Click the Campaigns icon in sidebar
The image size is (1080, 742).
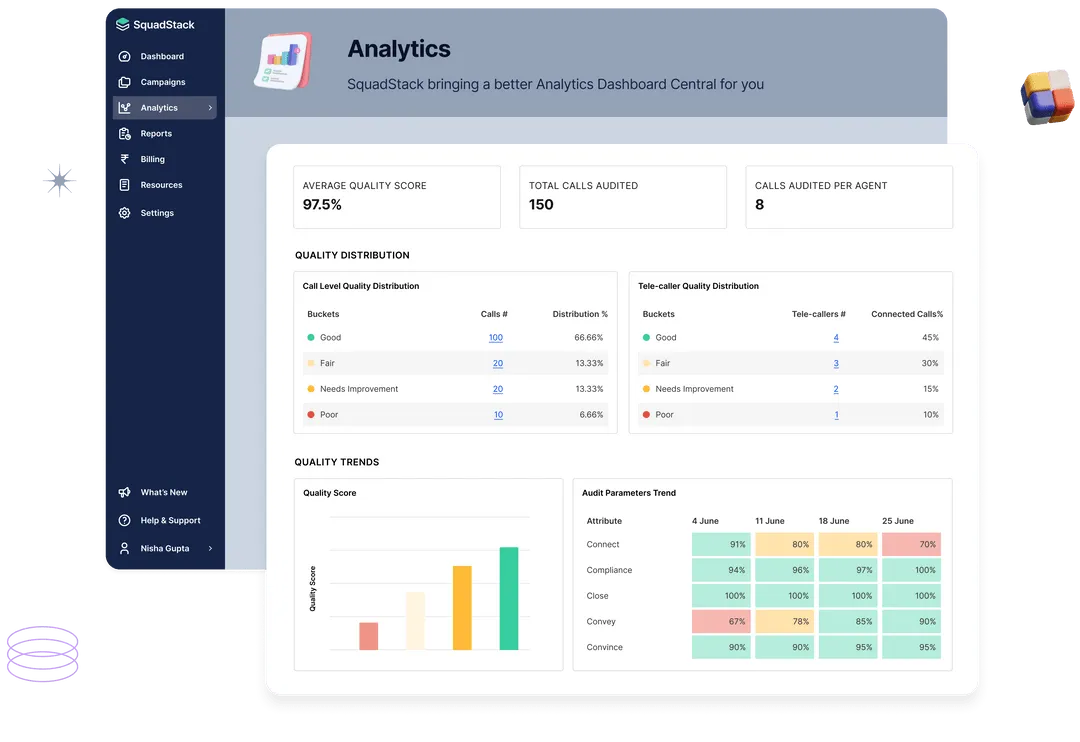[x=125, y=82]
